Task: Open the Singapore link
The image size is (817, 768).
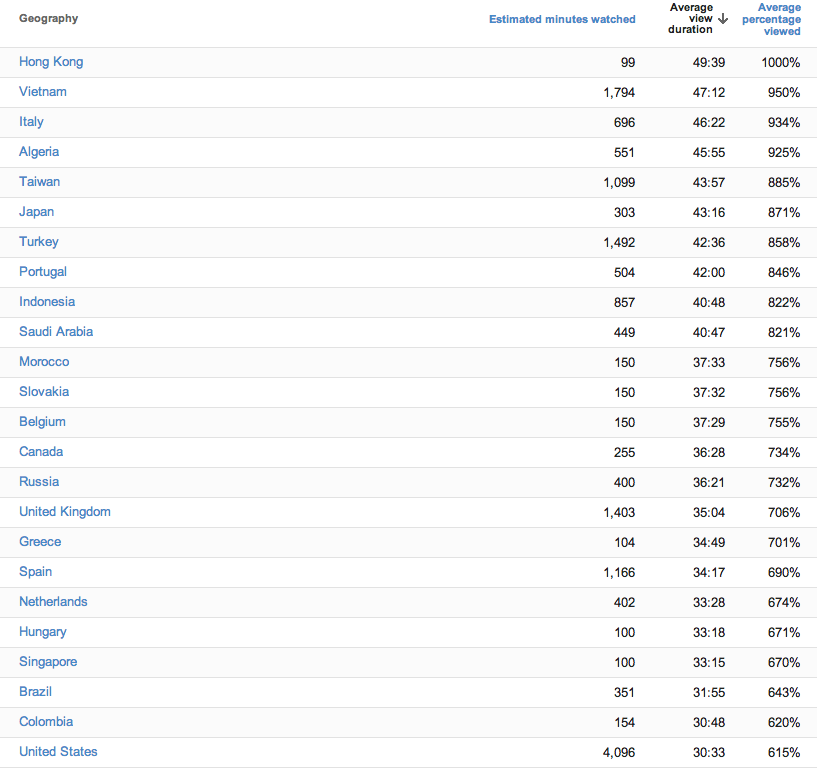Action: click(48, 662)
